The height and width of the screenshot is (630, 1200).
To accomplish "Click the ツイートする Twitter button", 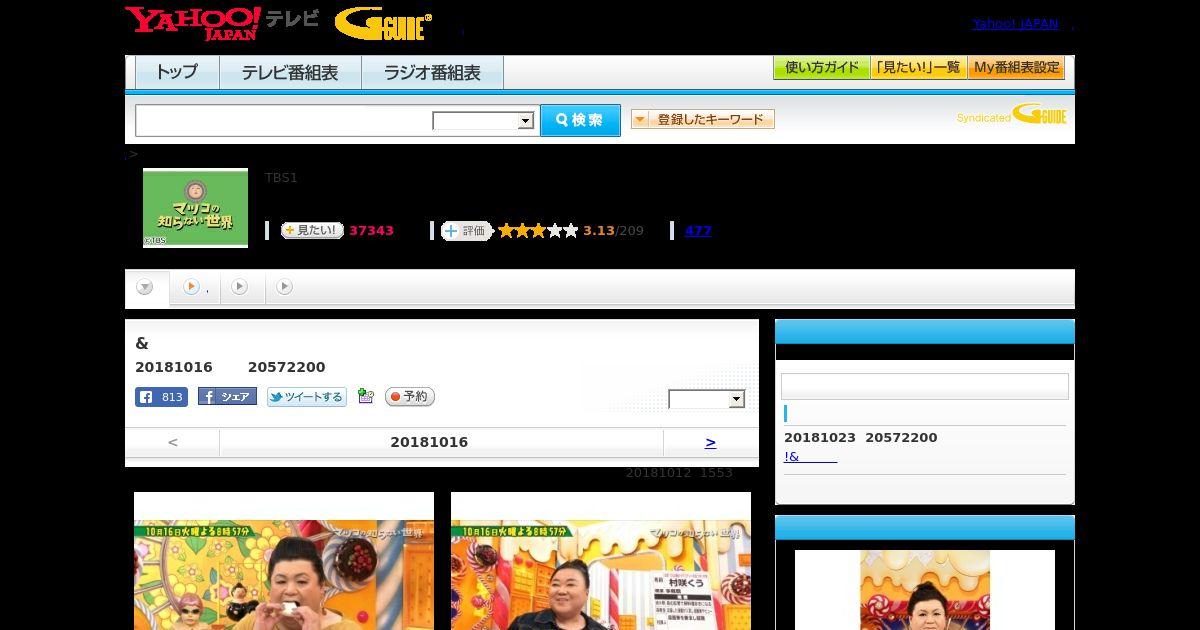I will tap(307, 397).
